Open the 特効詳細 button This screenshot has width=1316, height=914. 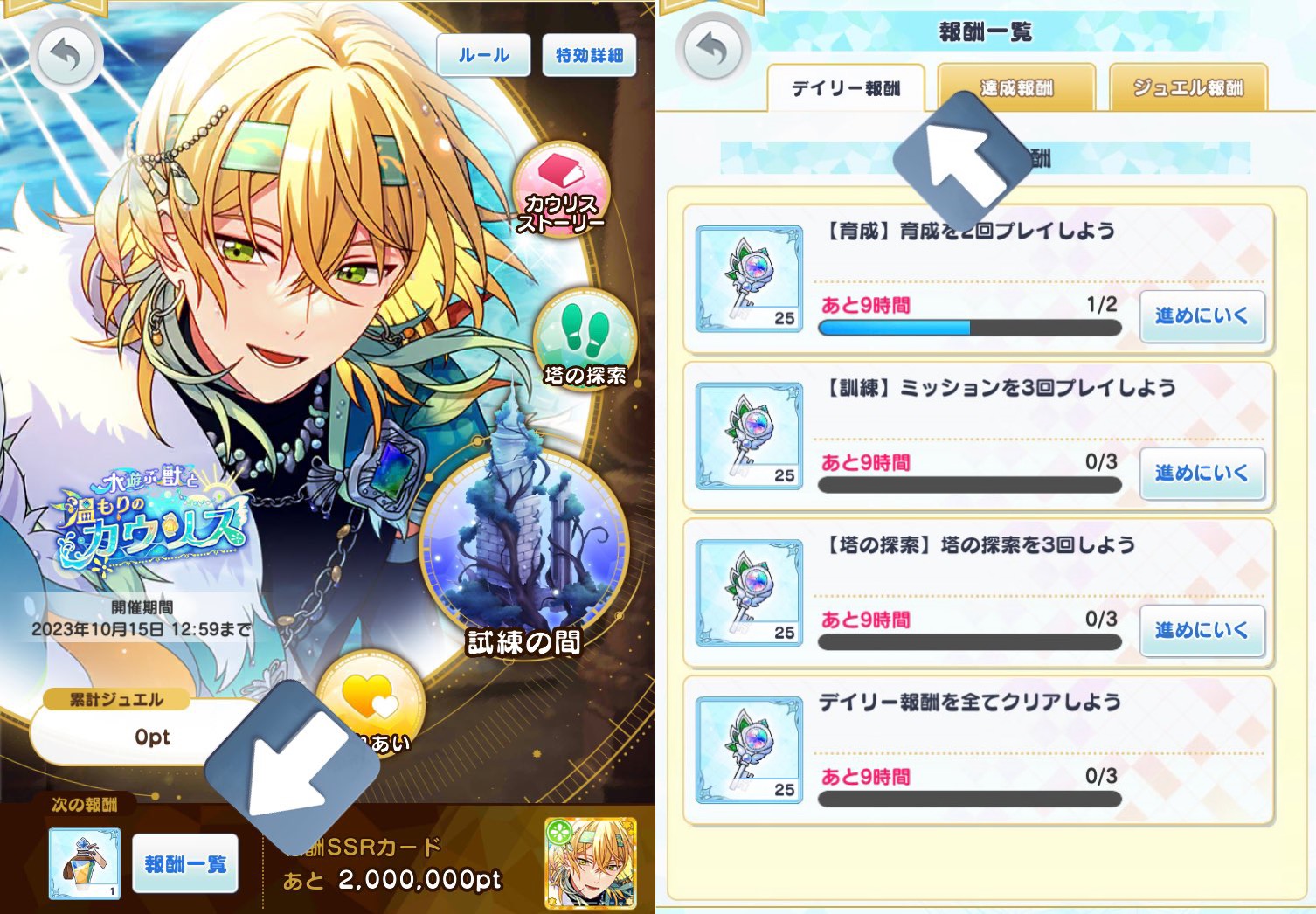[x=590, y=55]
